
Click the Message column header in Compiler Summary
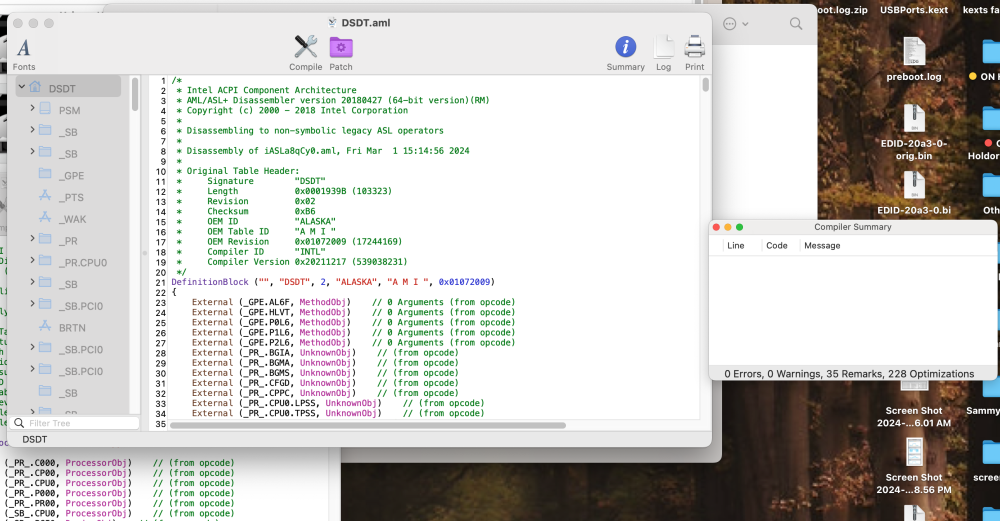coord(822,246)
